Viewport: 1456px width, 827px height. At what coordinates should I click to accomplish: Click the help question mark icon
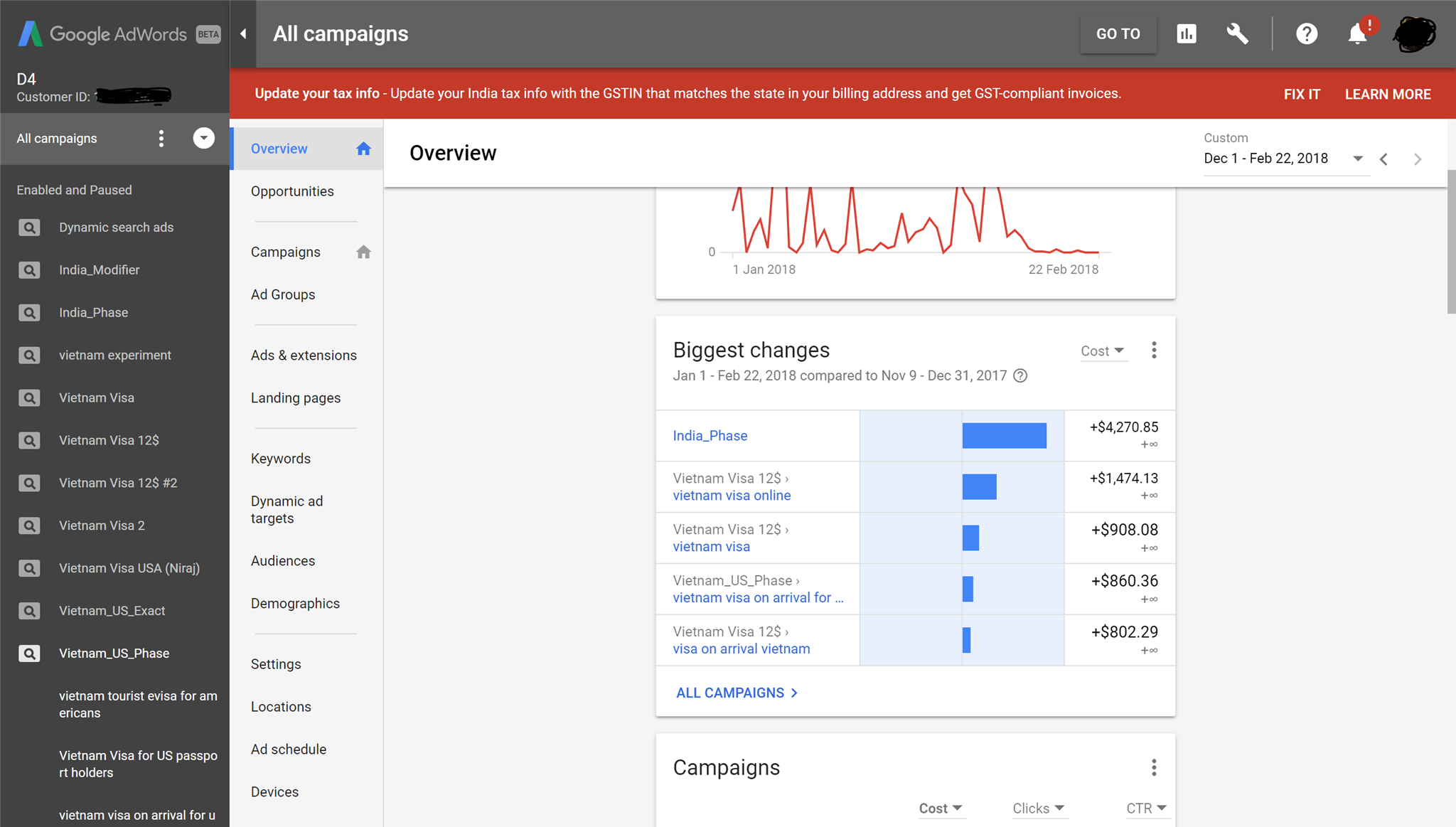(1306, 33)
